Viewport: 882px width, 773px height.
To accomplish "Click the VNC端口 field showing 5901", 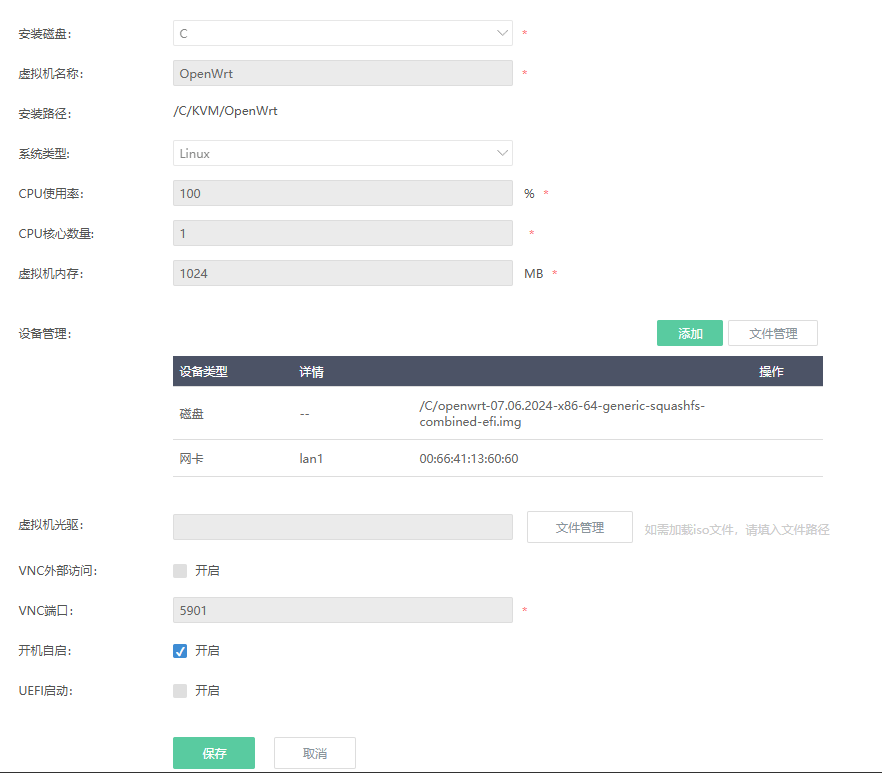I will [x=342, y=609].
